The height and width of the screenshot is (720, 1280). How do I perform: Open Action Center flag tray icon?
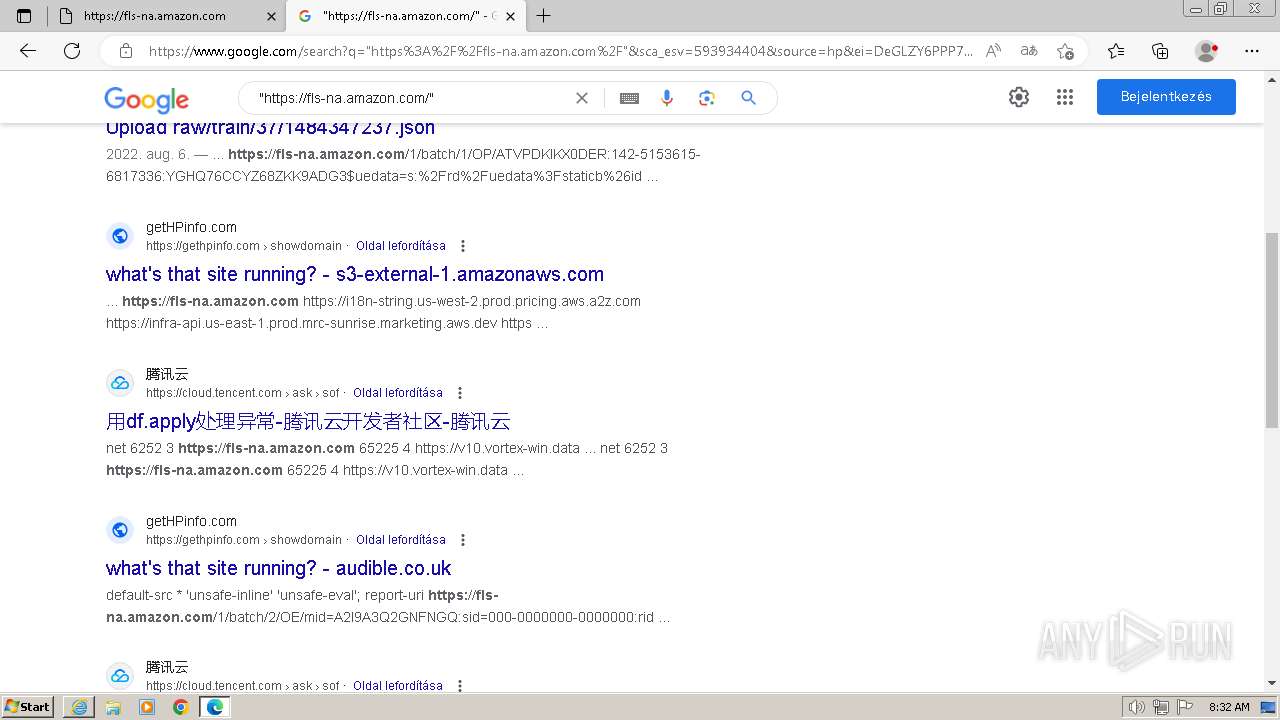(1184, 707)
